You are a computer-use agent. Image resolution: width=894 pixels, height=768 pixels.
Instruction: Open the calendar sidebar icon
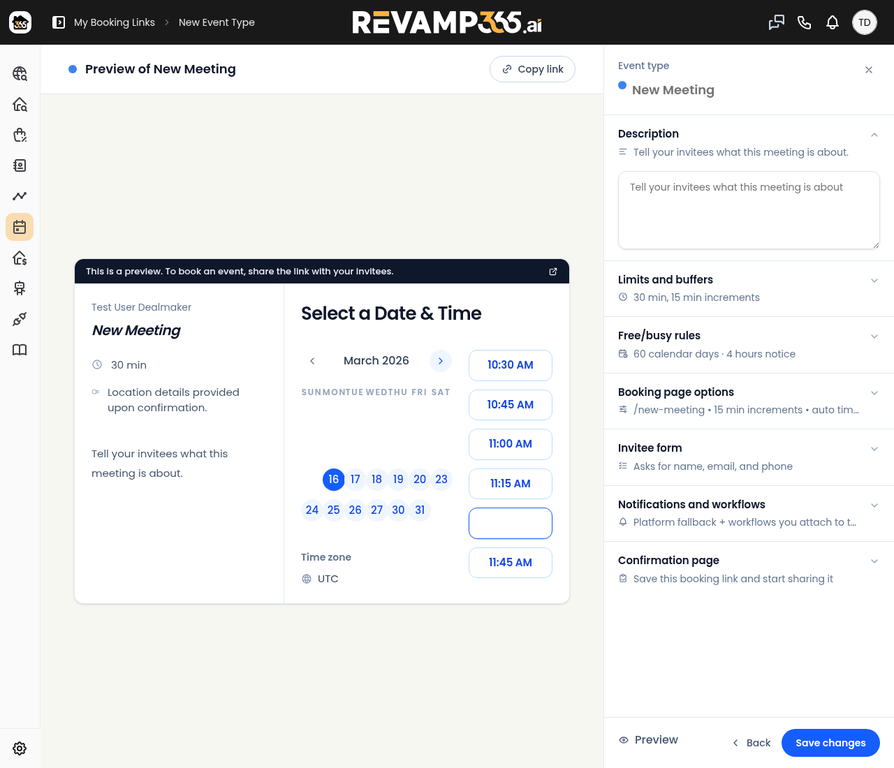tap(20, 227)
